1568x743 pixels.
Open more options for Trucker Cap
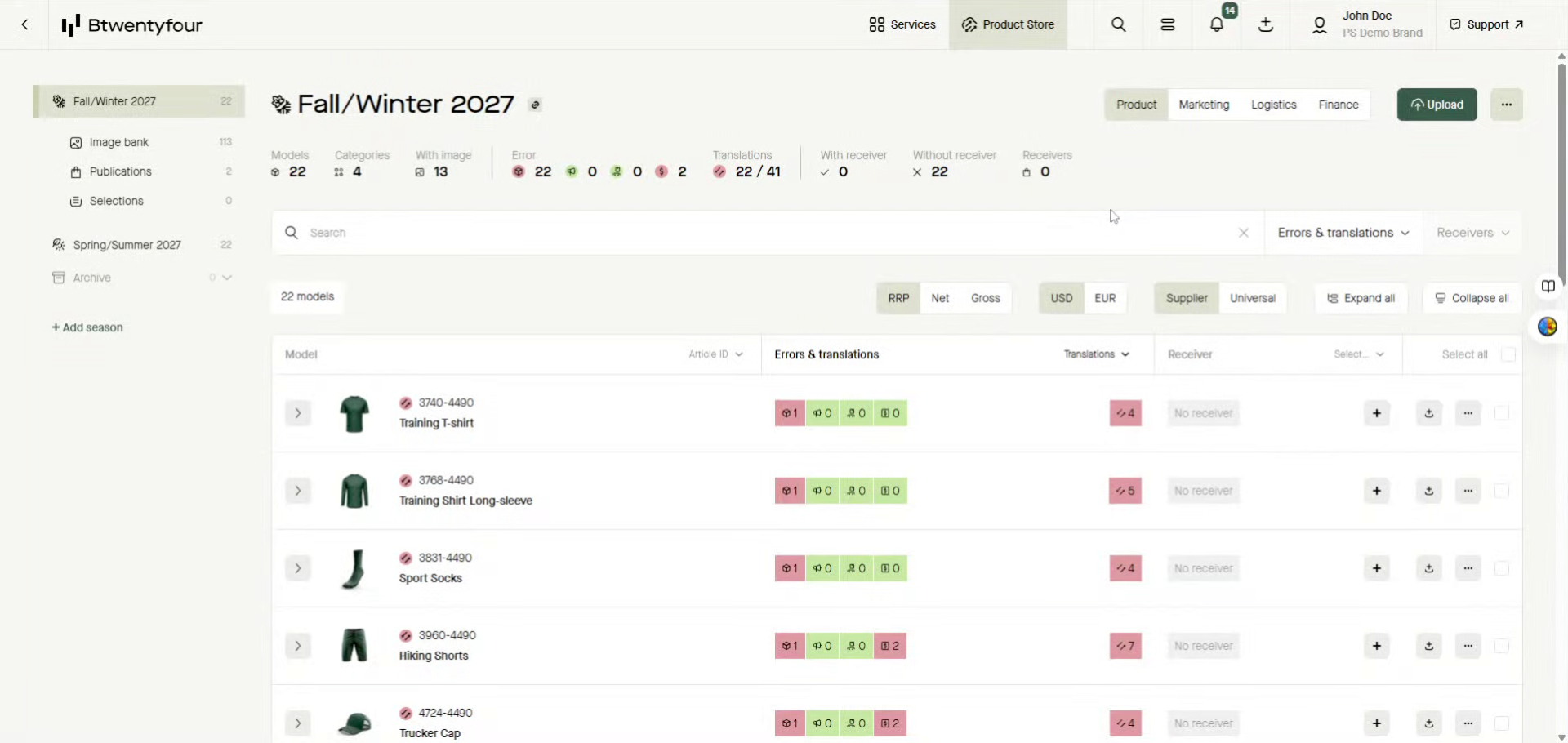click(1468, 723)
